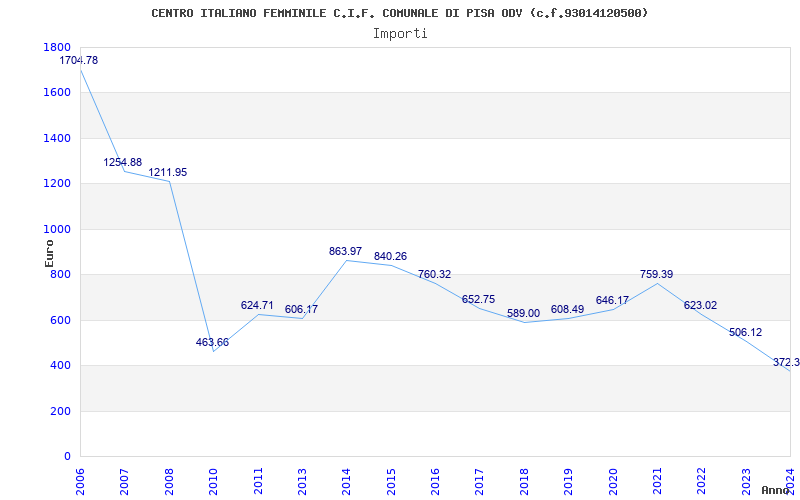The height and width of the screenshot is (500, 800).
Task: Click the 400 y-axis tick label
Action: [61, 366]
